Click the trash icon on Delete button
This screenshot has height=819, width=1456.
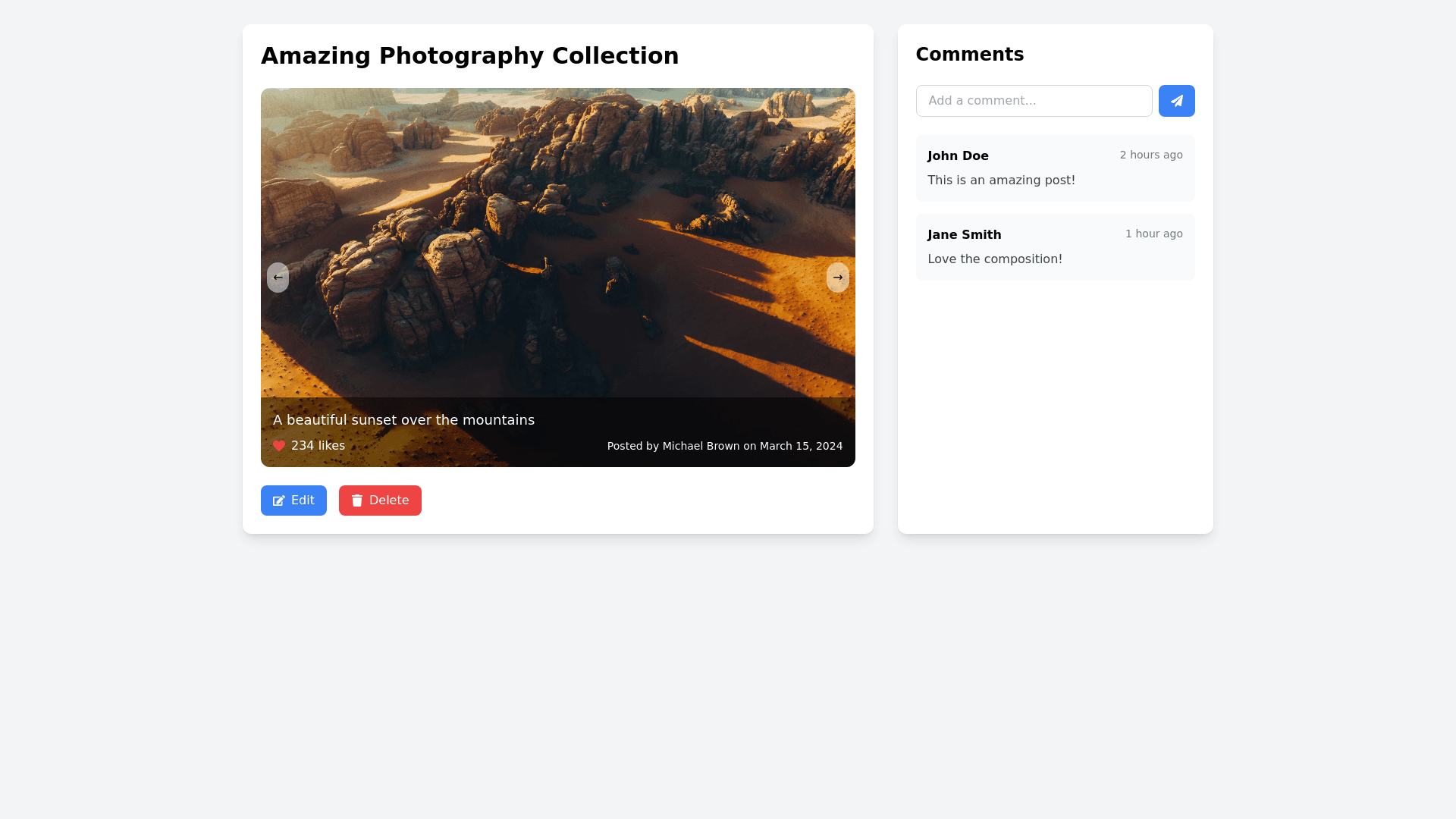(x=357, y=500)
